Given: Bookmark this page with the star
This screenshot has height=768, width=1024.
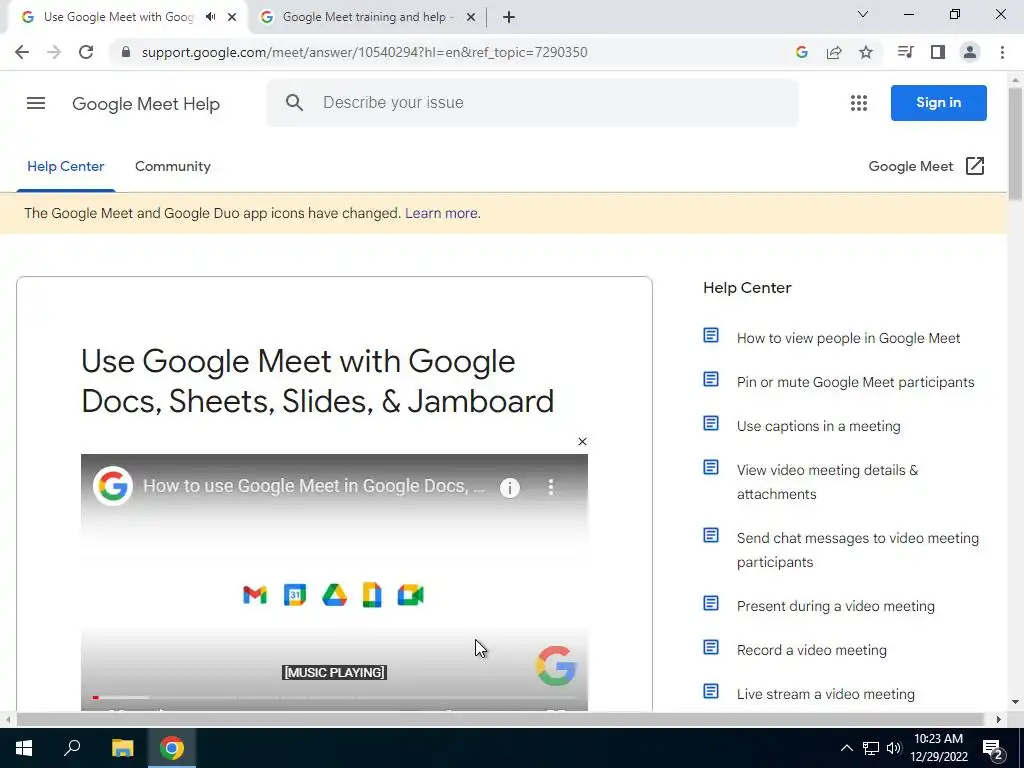Looking at the screenshot, I should tap(866, 52).
